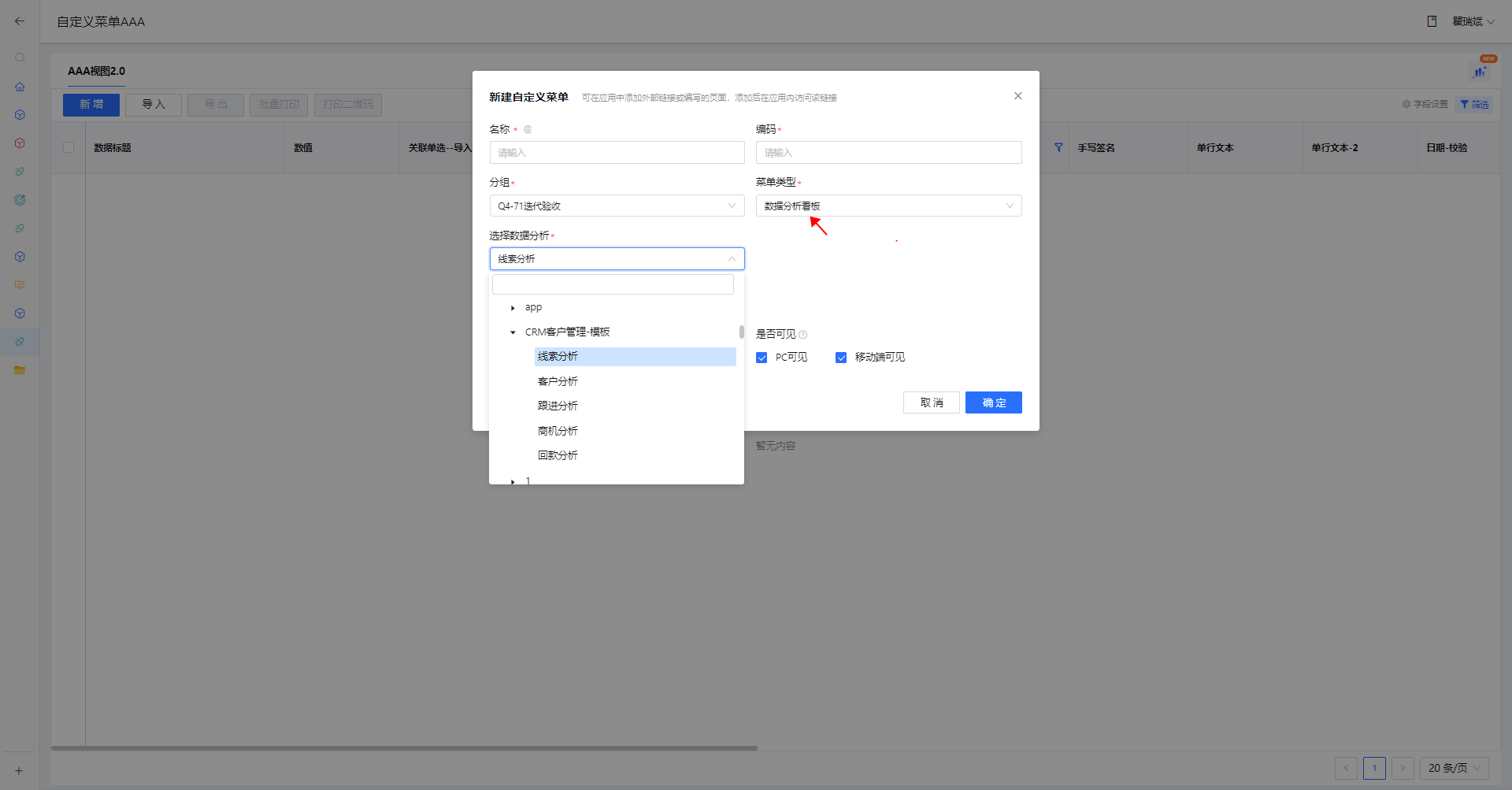Viewport: 1512px width, 790px height.
Task: Open the 20 条/页 page size dropdown
Action: coord(1455,768)
